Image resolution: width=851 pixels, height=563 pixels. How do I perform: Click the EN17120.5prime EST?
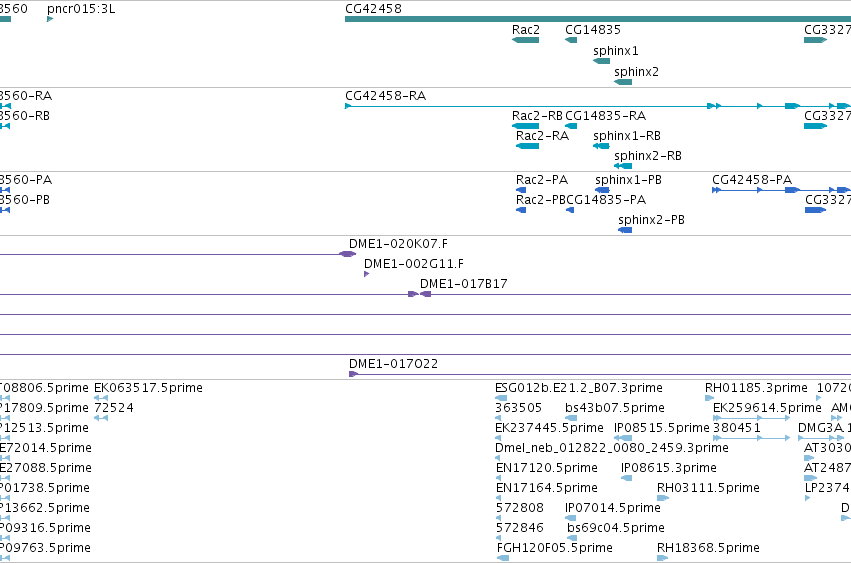pyautogui.click(x=498, y=478)
